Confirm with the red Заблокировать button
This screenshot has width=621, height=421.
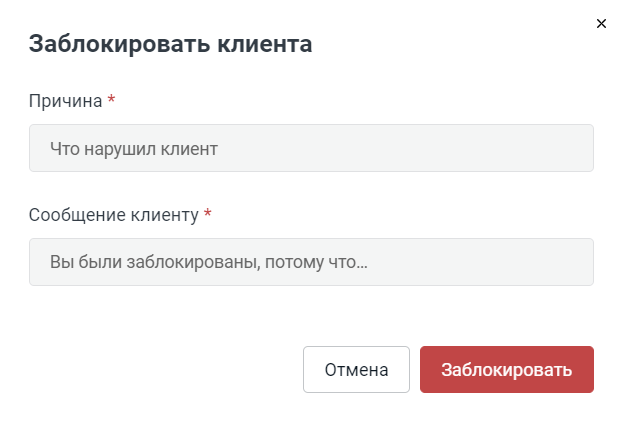[x=506, y=370]
